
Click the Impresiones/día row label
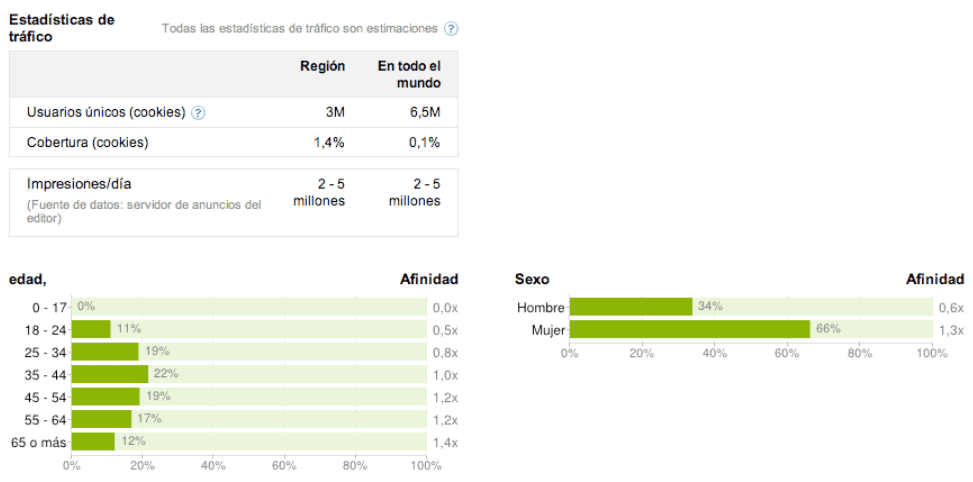point(79,184)
